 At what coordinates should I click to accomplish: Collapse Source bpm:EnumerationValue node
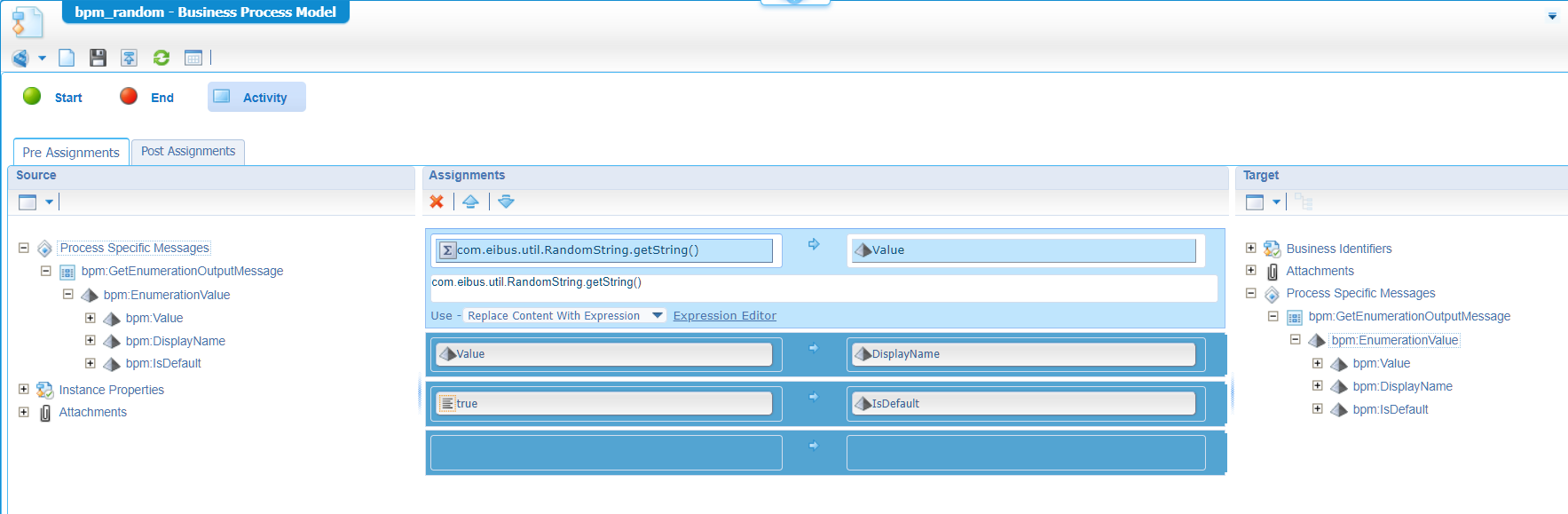pyautogui.click(x=68, y=294)
